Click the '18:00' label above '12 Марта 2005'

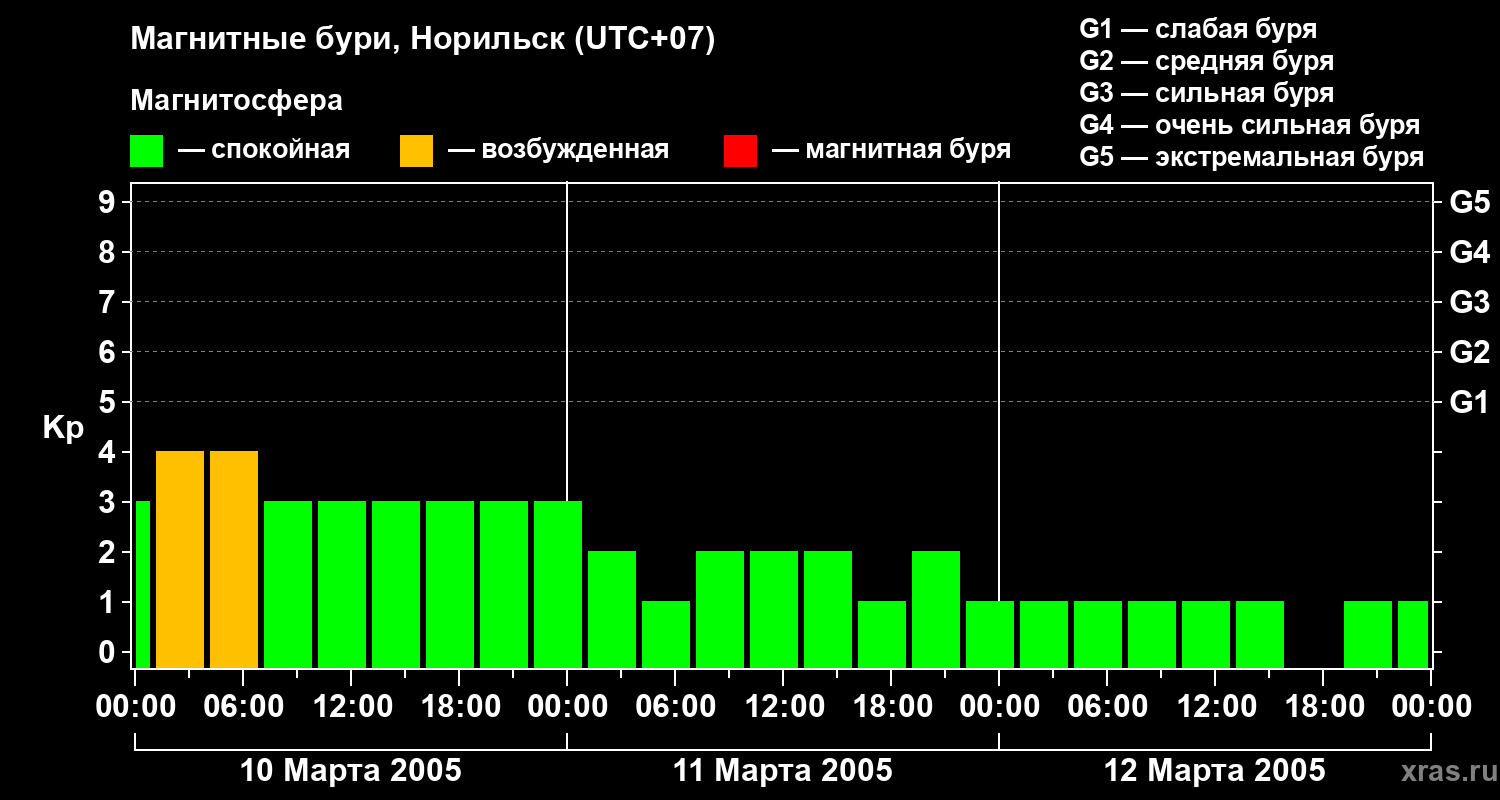pos(1323,707)
